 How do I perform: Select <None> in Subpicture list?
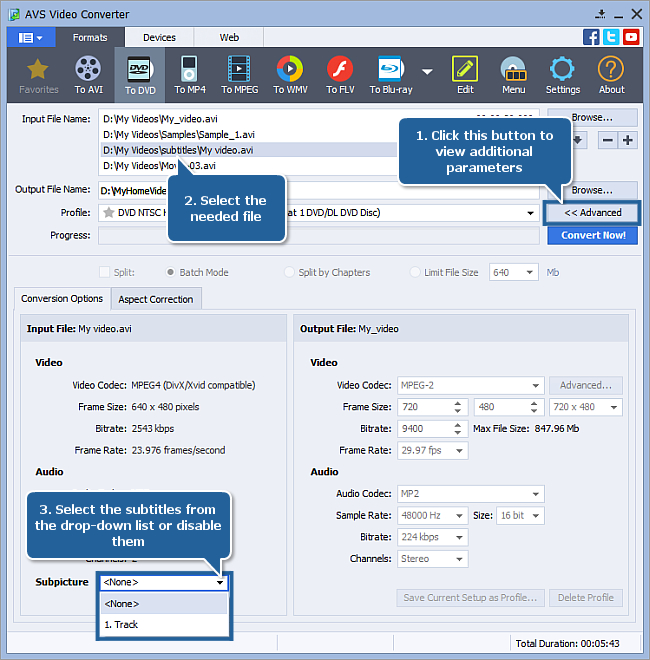pos(164,604)
